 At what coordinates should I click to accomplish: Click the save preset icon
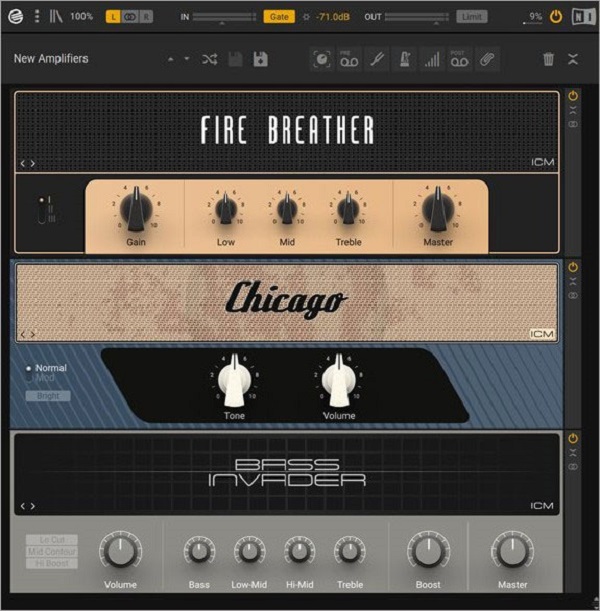[x=235, y=59]
